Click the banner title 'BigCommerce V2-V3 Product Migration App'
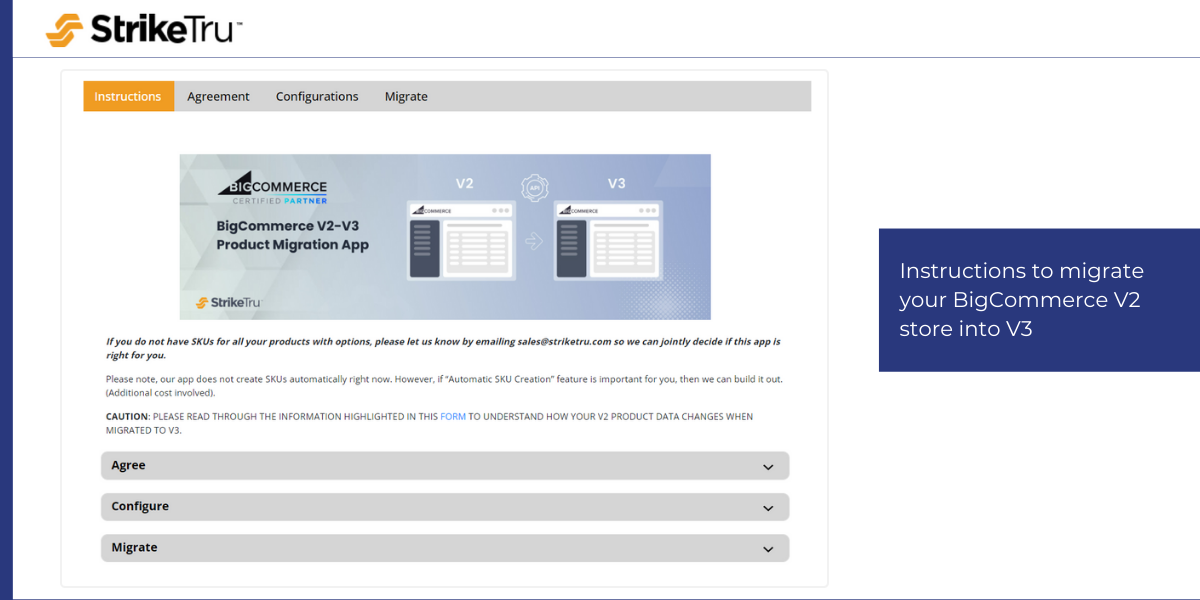Viewport: 1200px width, 600px height. pos(292,235)
